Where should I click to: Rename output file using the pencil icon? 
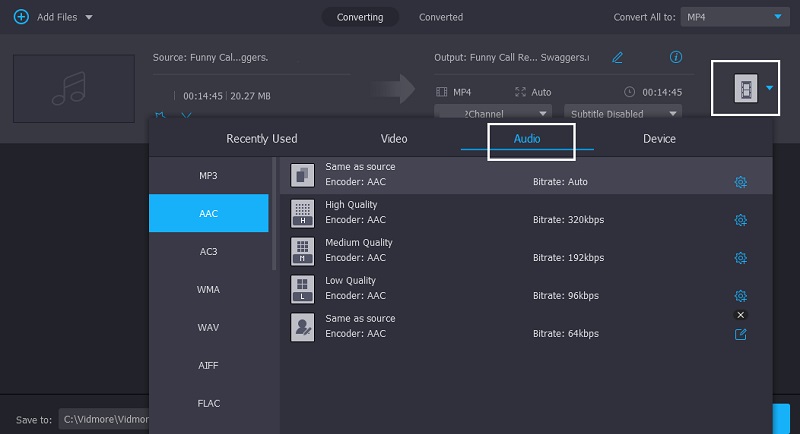click(x=617, y=57)
